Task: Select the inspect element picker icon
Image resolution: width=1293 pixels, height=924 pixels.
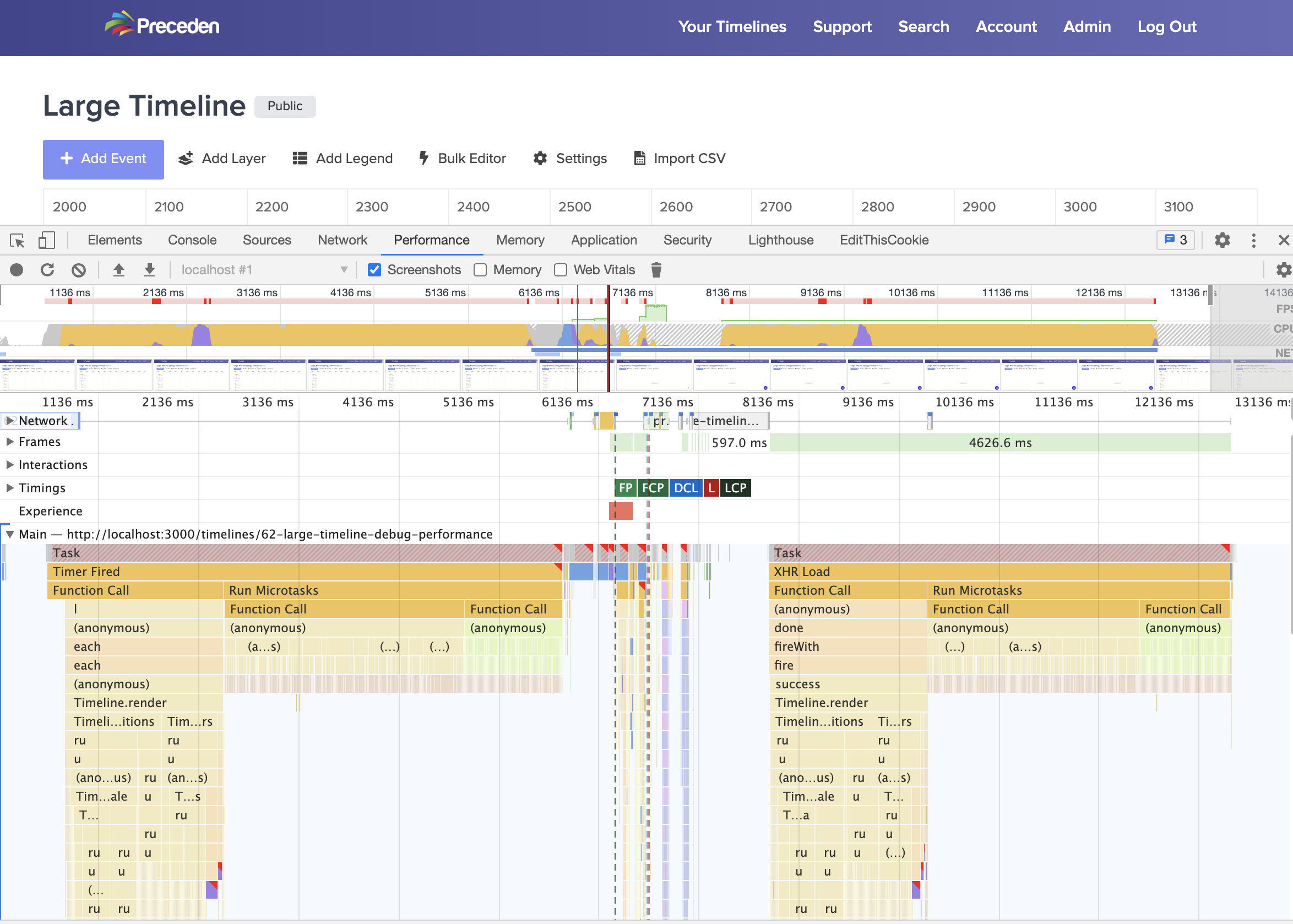Action: 17,240
